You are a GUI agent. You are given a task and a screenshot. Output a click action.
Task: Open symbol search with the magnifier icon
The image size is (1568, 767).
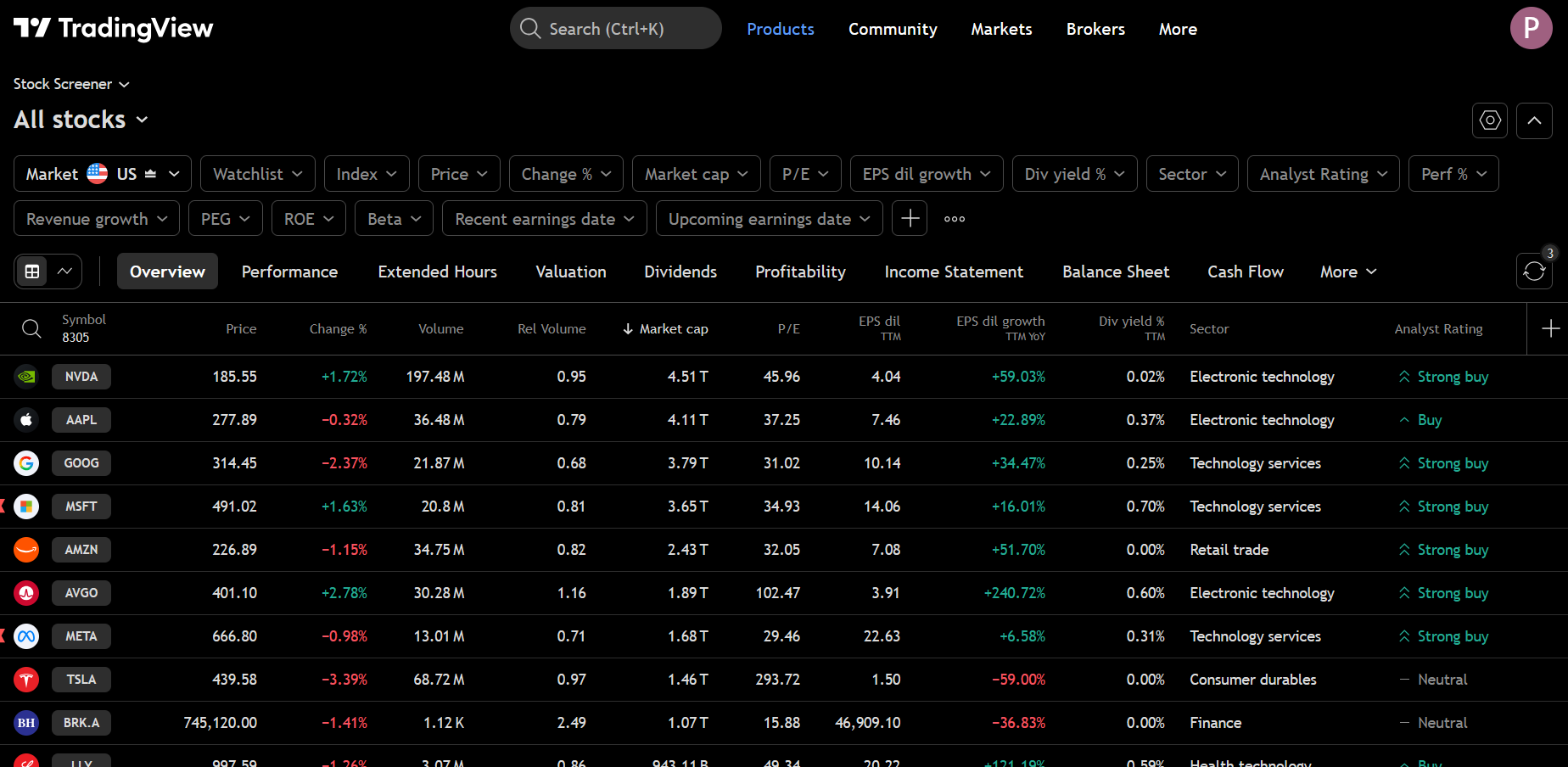31,328
